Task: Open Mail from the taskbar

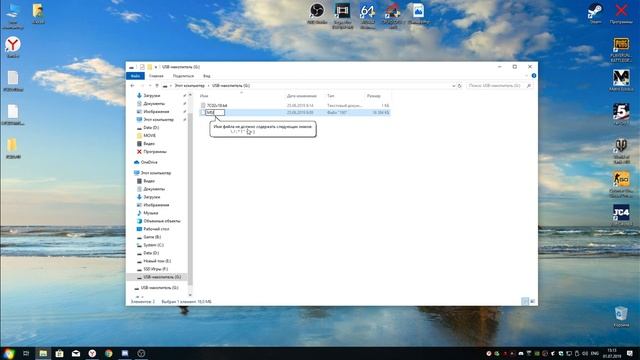Action: [76, 353]
